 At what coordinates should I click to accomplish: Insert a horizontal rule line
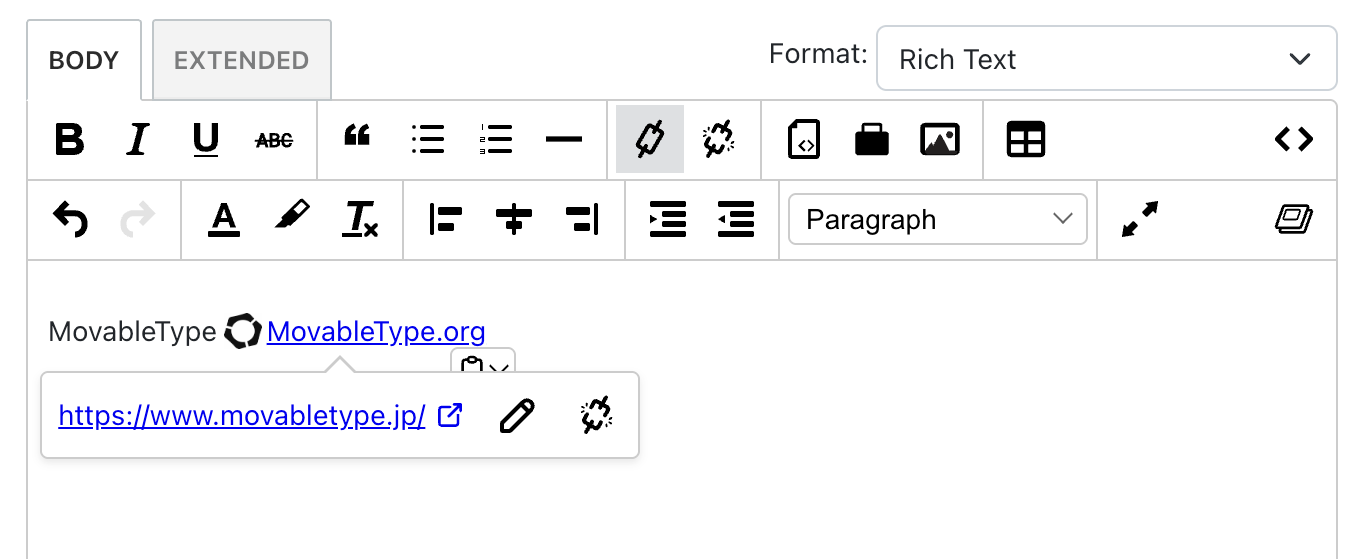click(x=564, y=140)
